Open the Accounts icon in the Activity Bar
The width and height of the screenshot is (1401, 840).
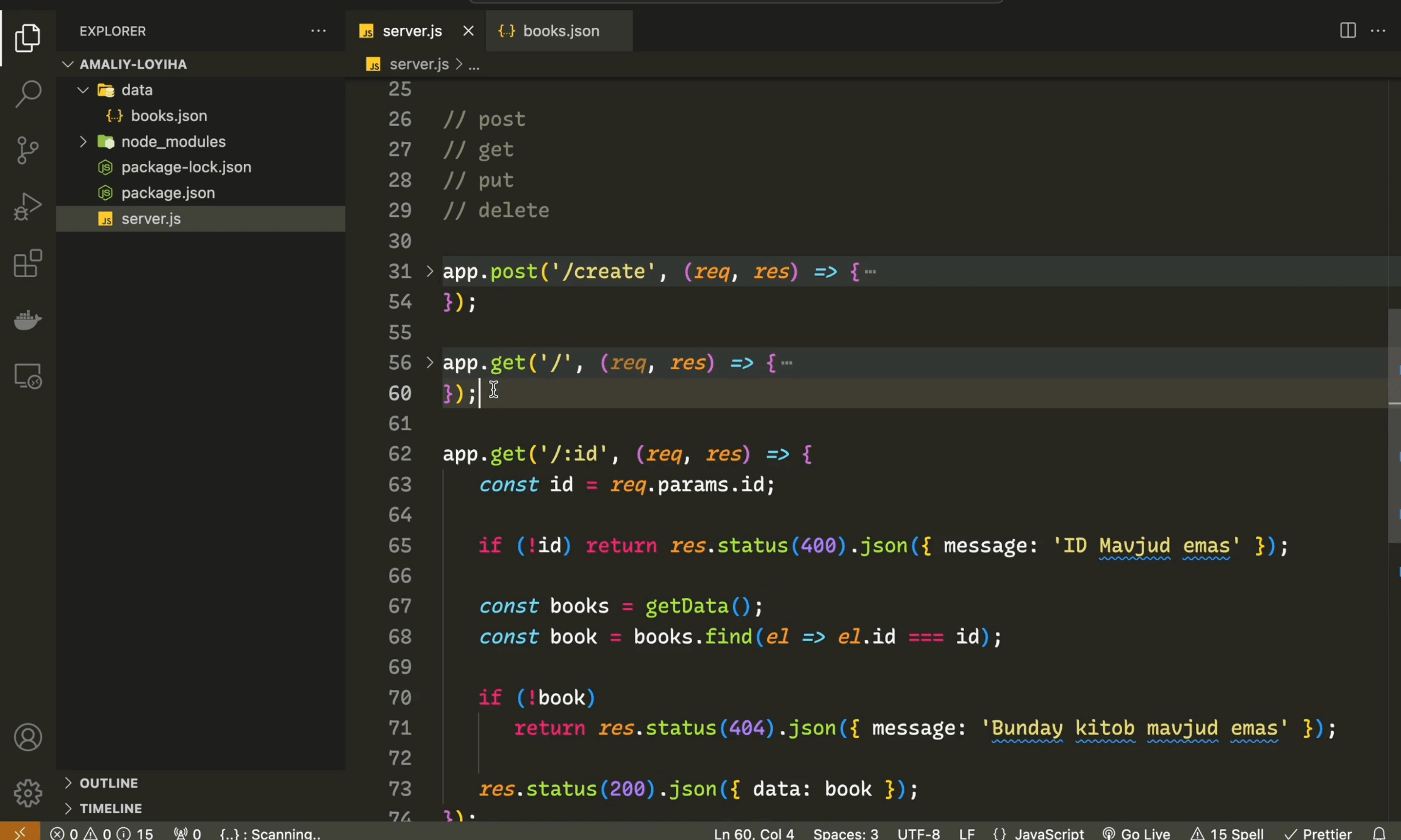(x=27, y=737)
